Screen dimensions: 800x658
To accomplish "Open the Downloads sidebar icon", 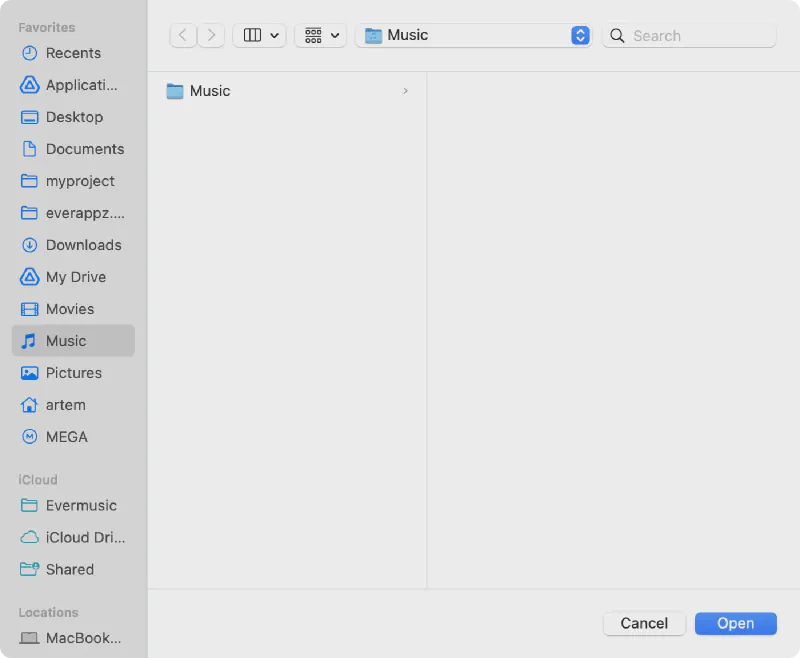I will 29,245.
